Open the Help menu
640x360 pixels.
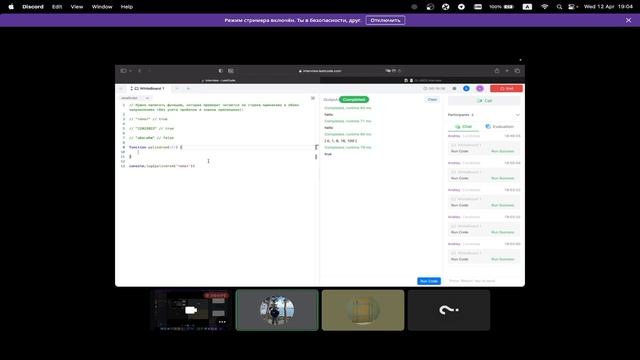click(x=127, y=7)
